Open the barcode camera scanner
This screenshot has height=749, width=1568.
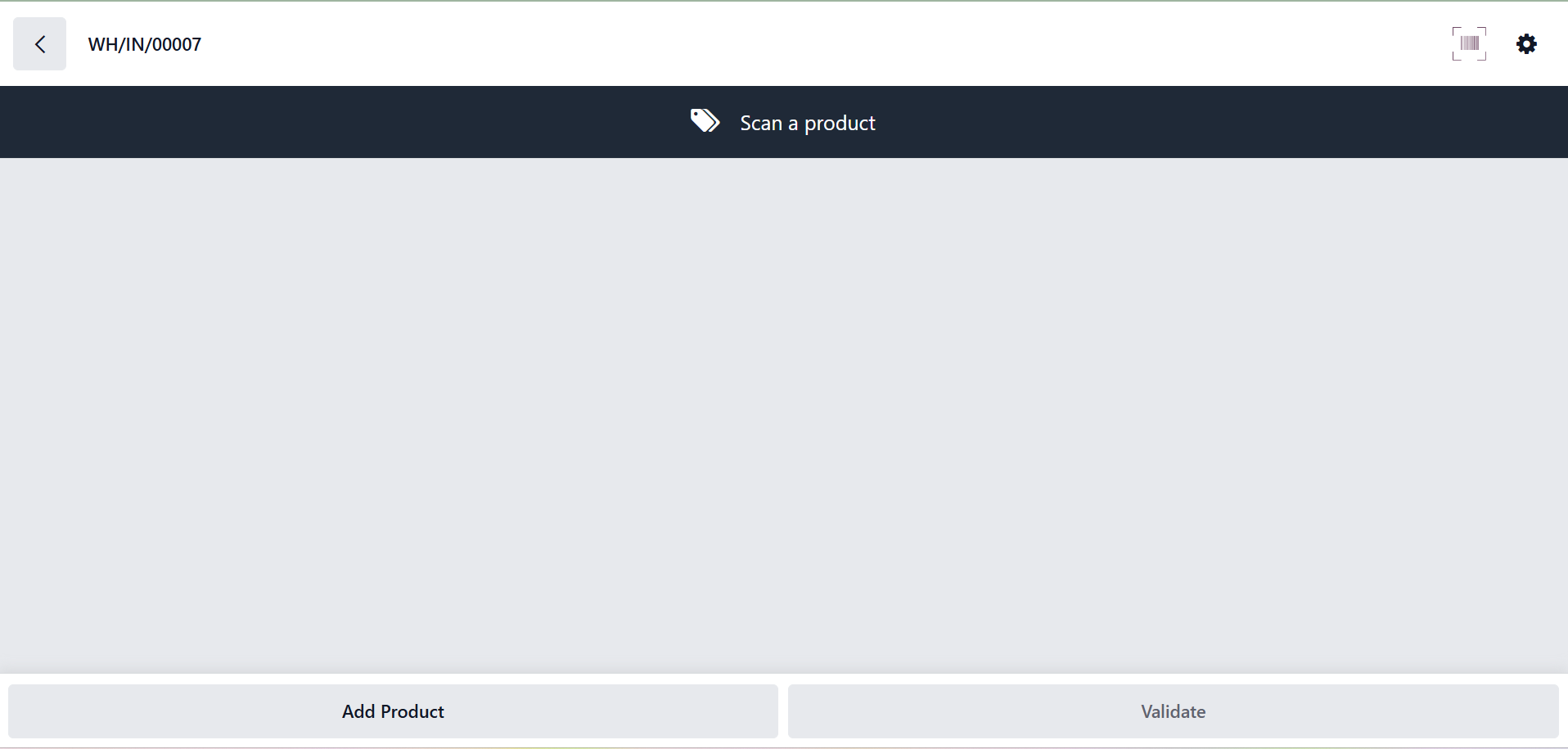coord(1469,44)
